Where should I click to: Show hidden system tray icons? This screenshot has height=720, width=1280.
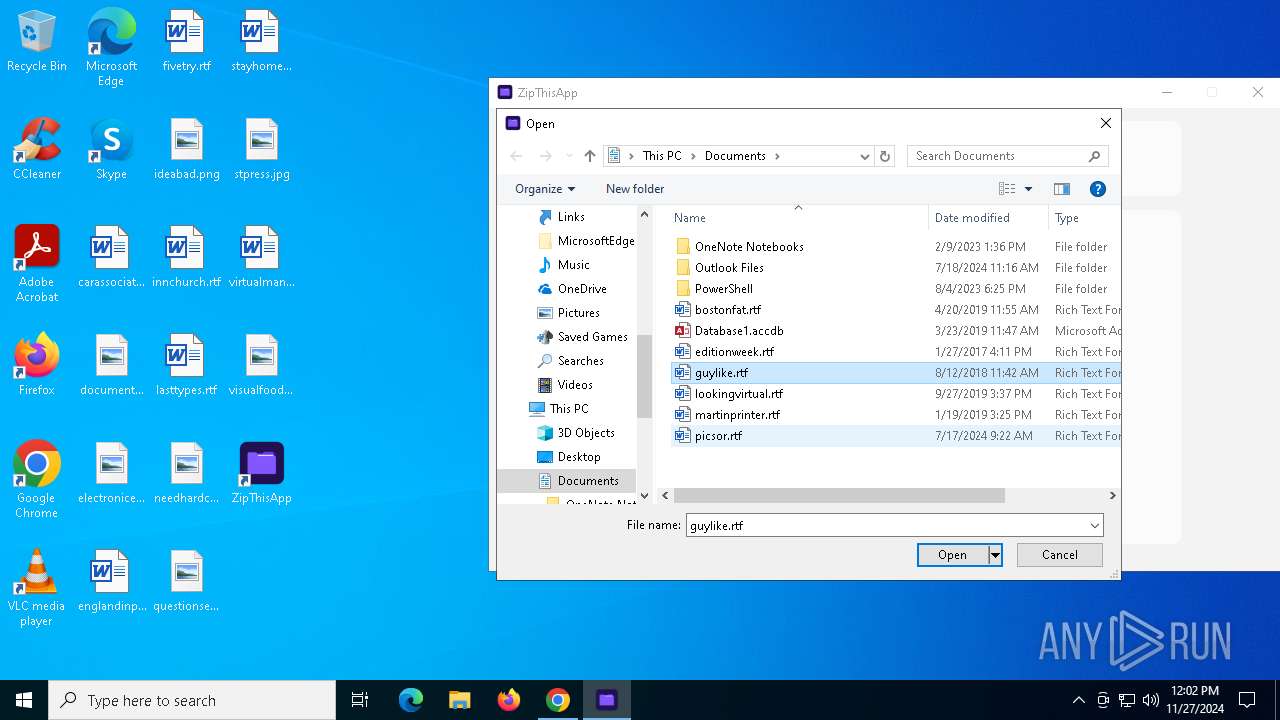point(1078,700)
